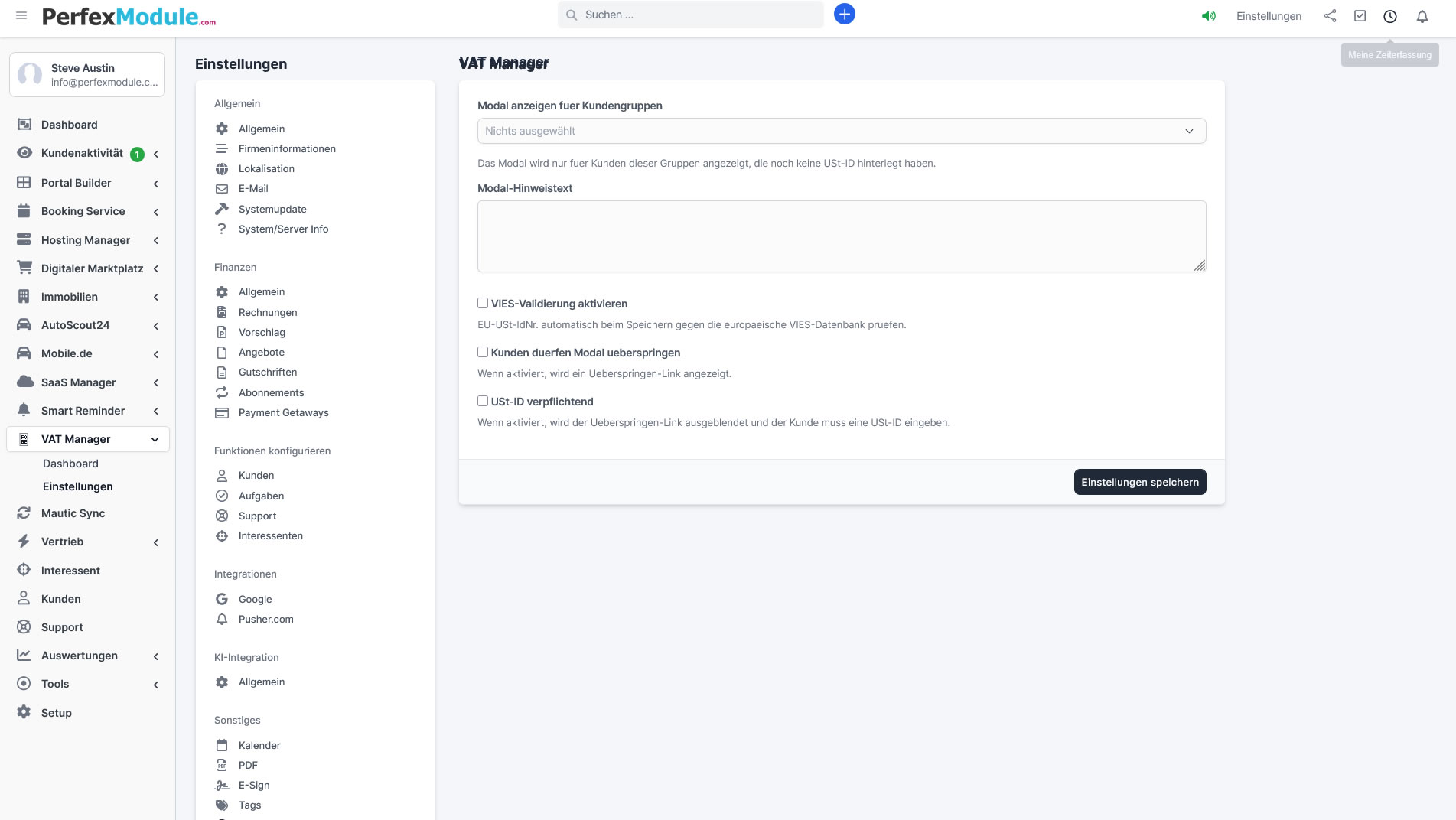The width and height of the screenshot is (1456, 820).
Task: Tick the USt-ID verpflichtend checkbox
Action: click(483, 402)
